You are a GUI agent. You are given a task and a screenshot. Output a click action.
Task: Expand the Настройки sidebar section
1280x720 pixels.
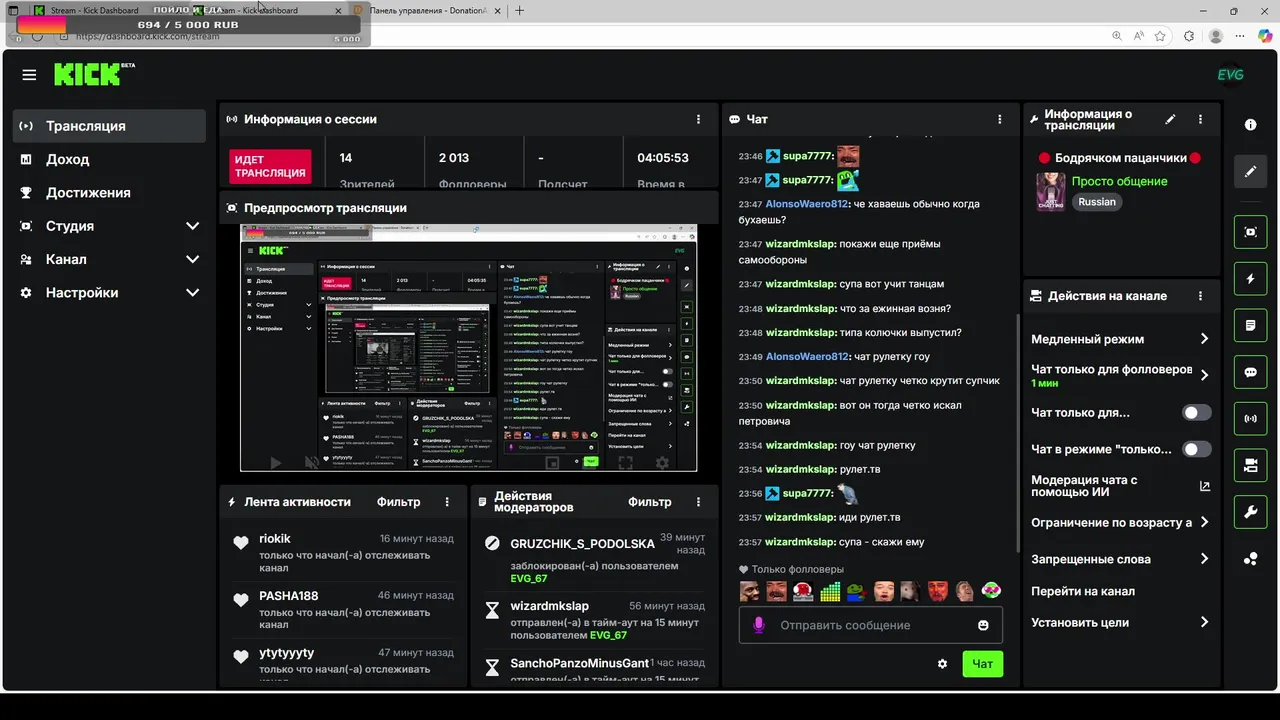(110, 293)
